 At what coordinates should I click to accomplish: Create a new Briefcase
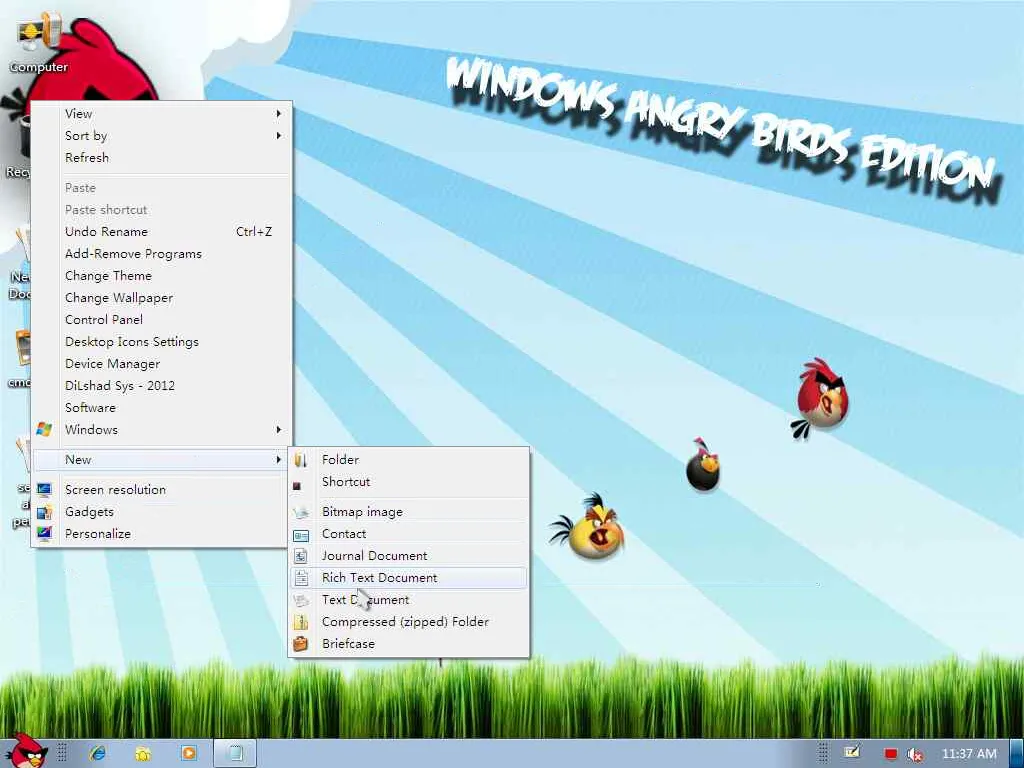coord(409,644)
